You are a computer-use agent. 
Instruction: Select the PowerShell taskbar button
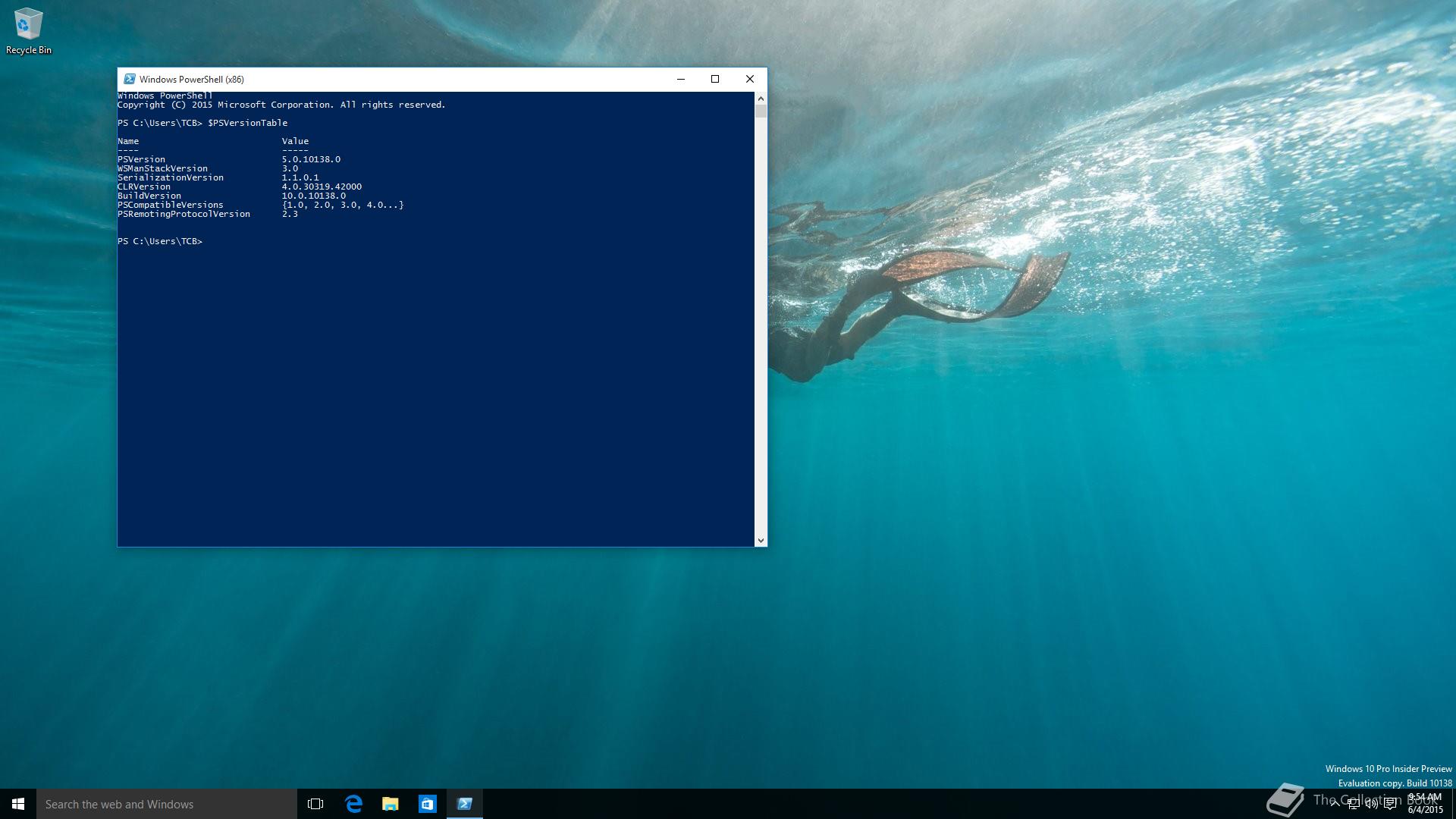coord(465,804)
